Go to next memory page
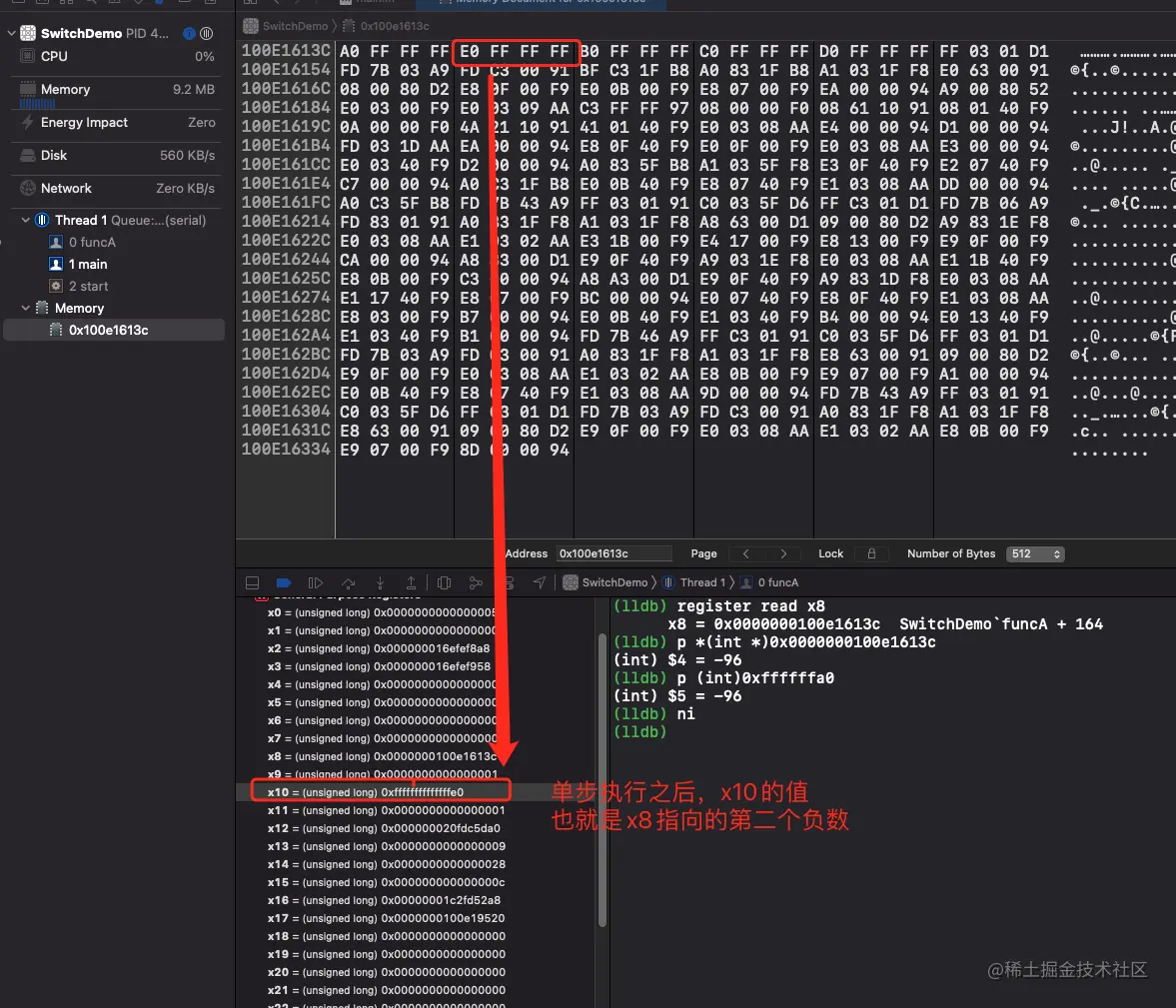Image resolution: width=1176 pixels, height=1008 pixels. click(x=783, y=553)
